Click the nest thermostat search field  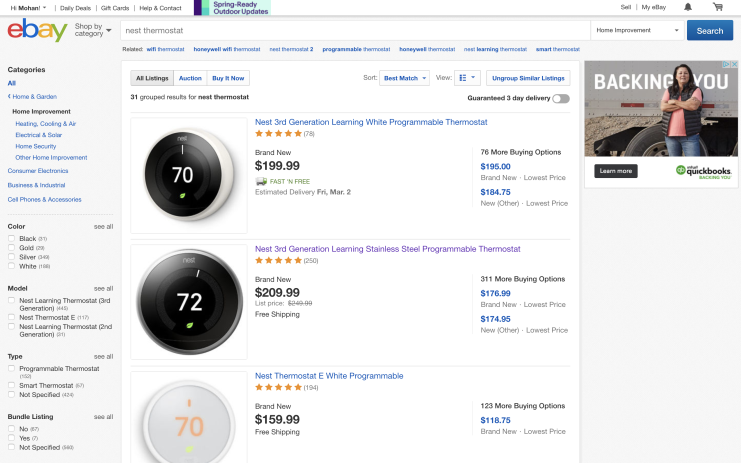click(355, 30)
